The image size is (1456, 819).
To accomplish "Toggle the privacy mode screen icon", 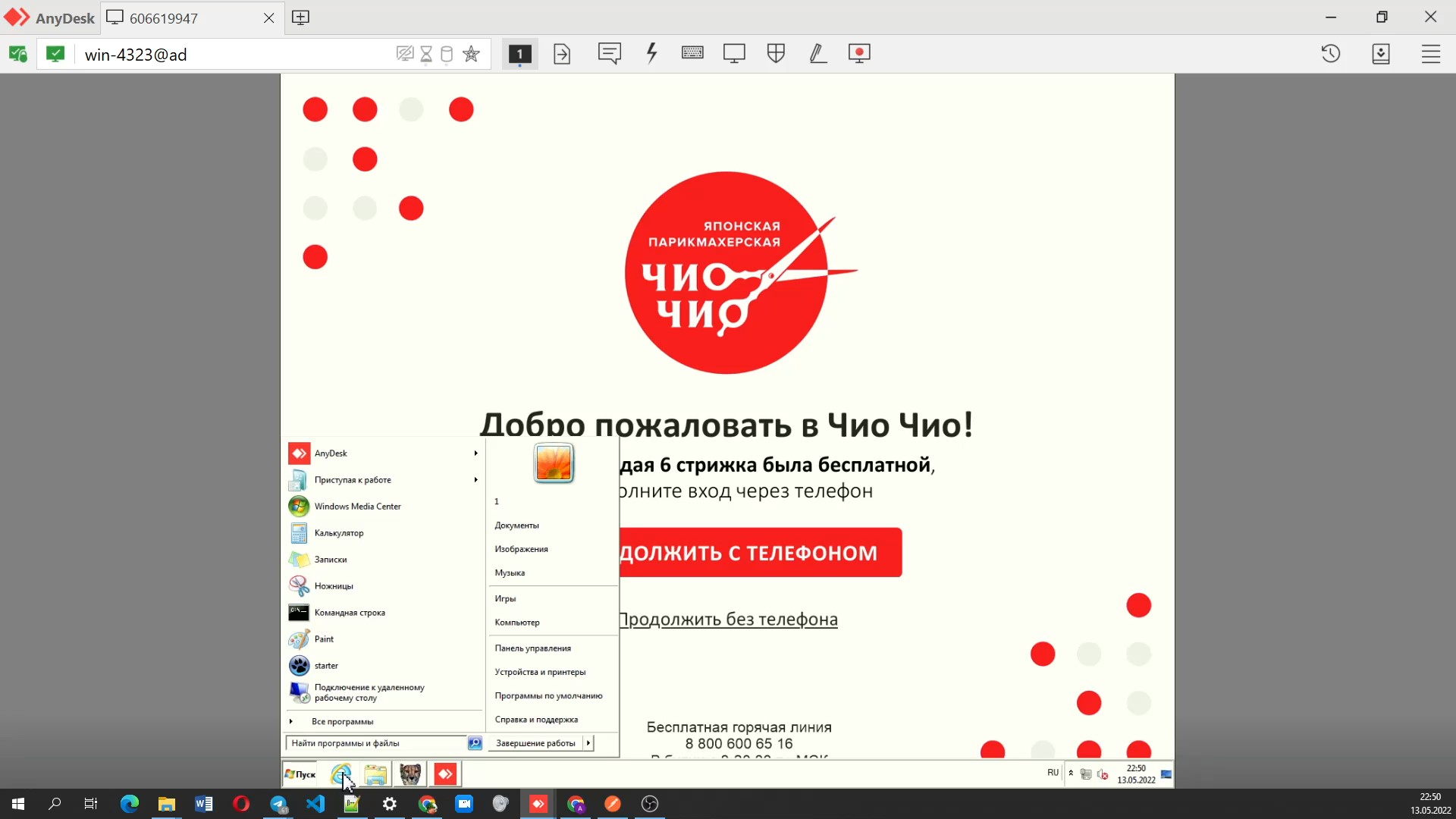I will (404, 54).
